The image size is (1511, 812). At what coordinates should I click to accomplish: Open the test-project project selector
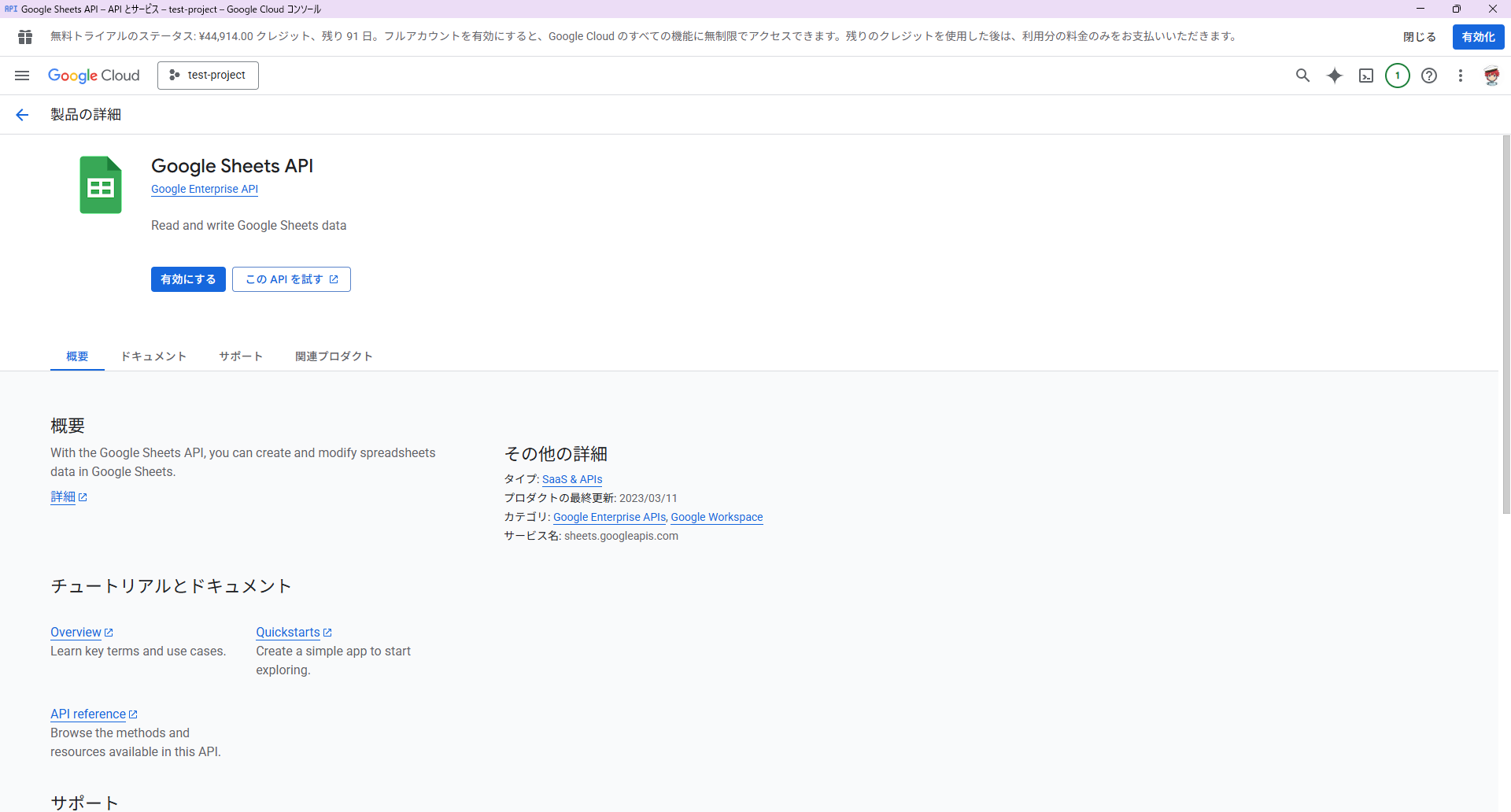(208, 76)
